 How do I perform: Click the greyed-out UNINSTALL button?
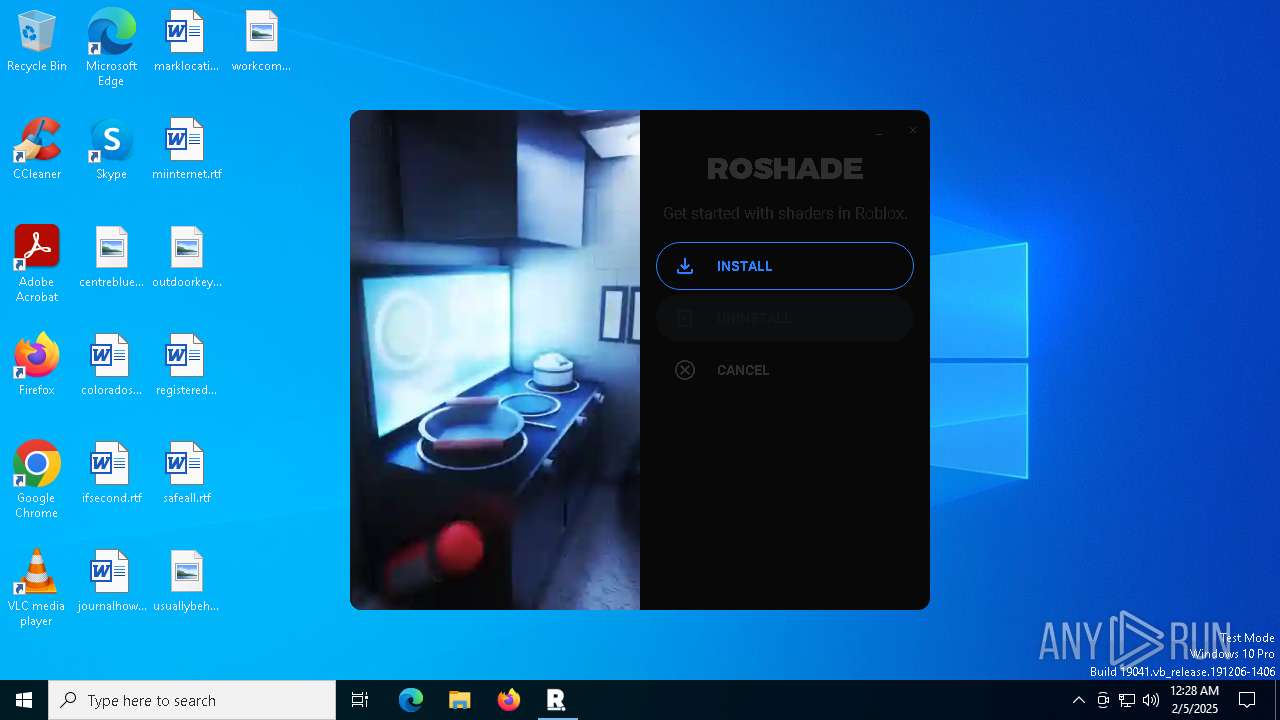pos(785,318)
